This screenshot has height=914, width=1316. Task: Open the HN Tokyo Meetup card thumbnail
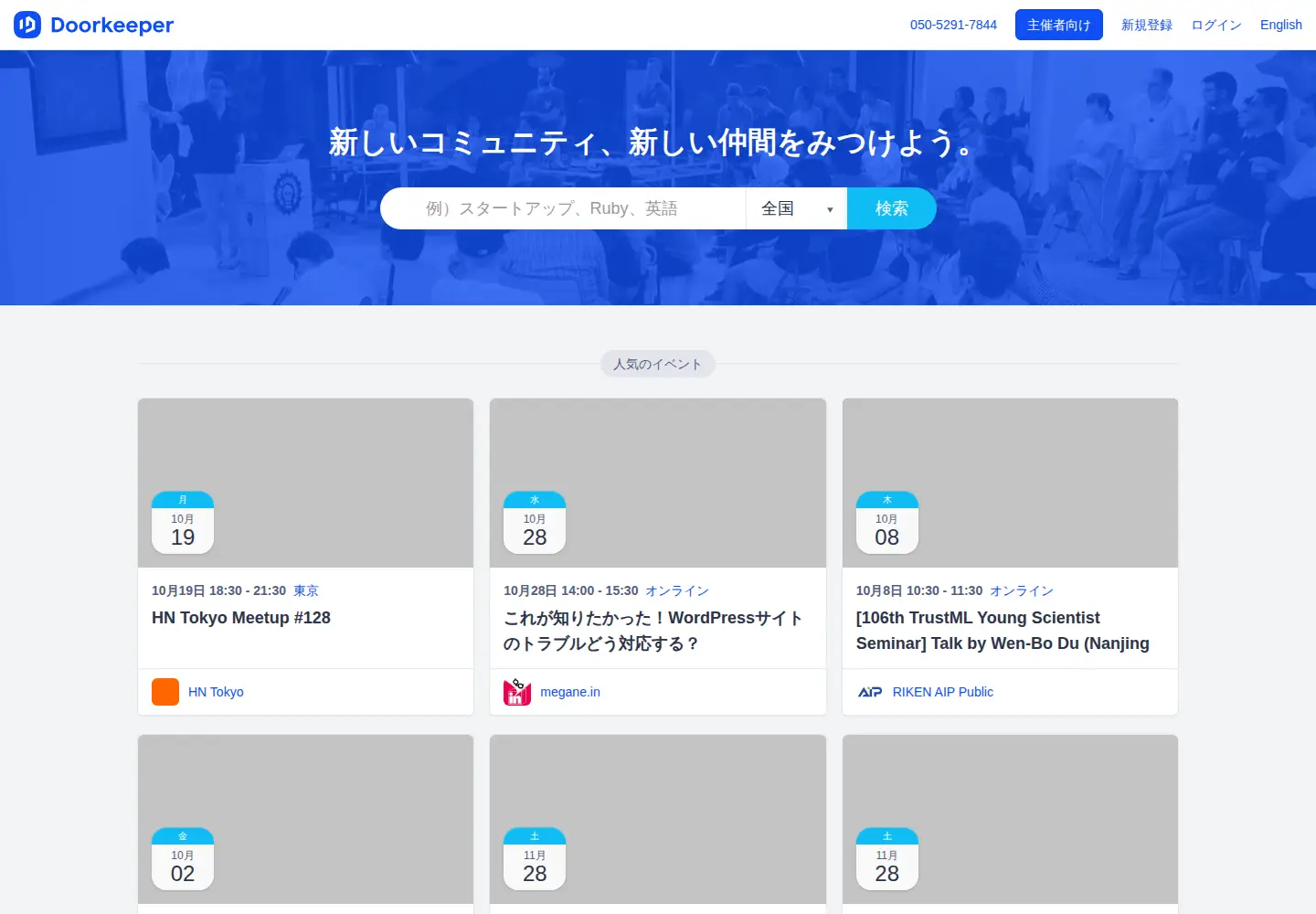pos(306,483)
